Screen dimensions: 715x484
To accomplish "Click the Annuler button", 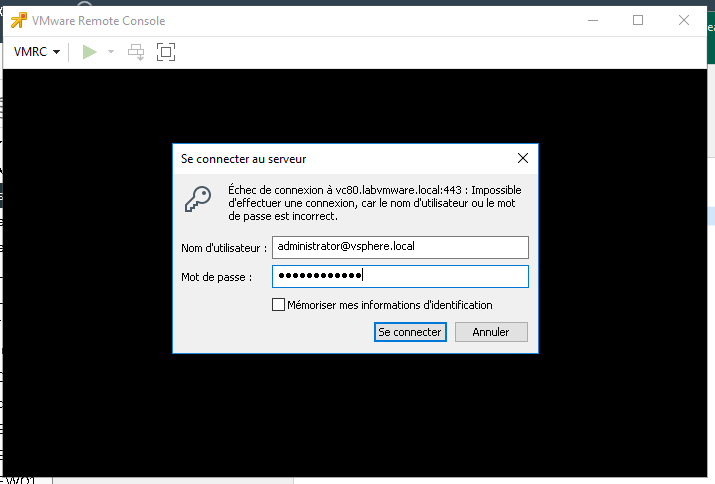I will pyautogui.click(x=491, y=332).
